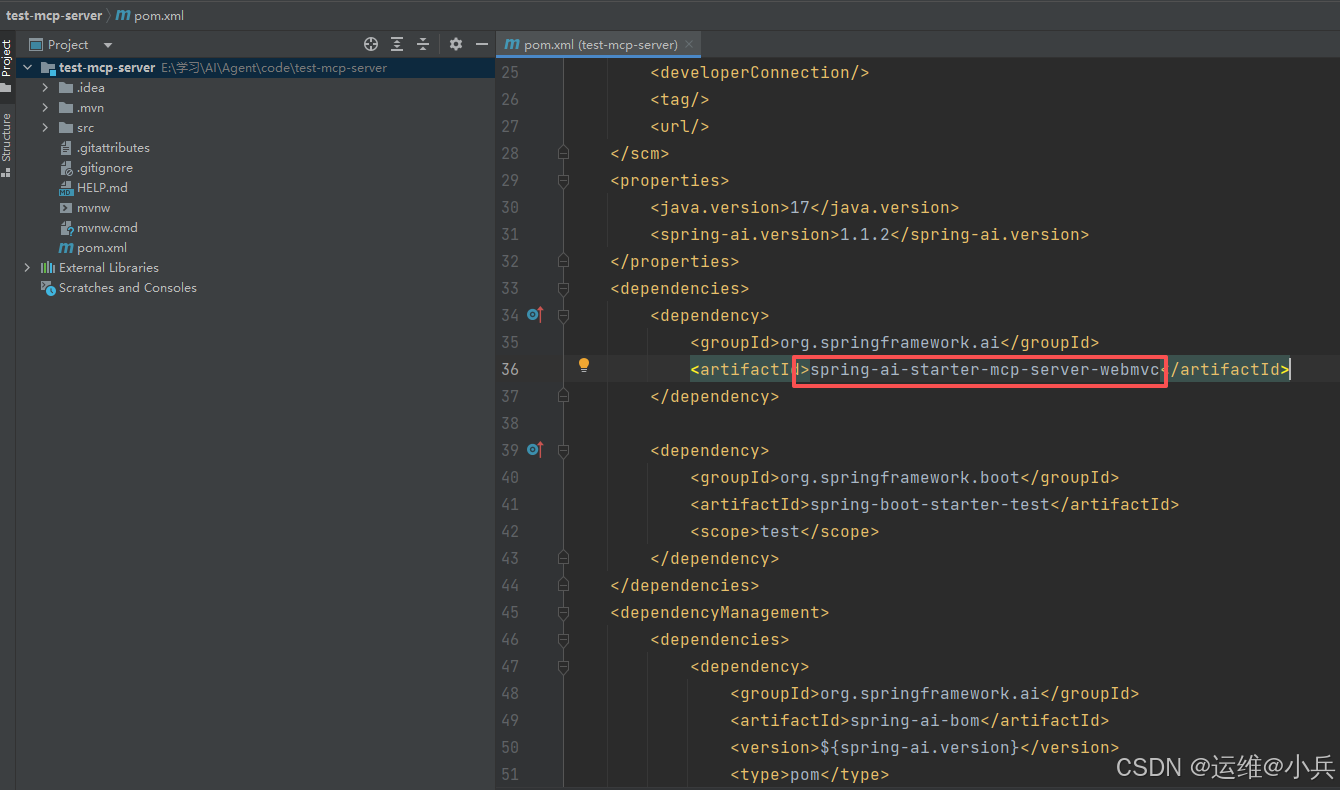Collapse the scm closing tag fold on line 28
This screenshot has height=790, width=1340.
tap(563, 153)
